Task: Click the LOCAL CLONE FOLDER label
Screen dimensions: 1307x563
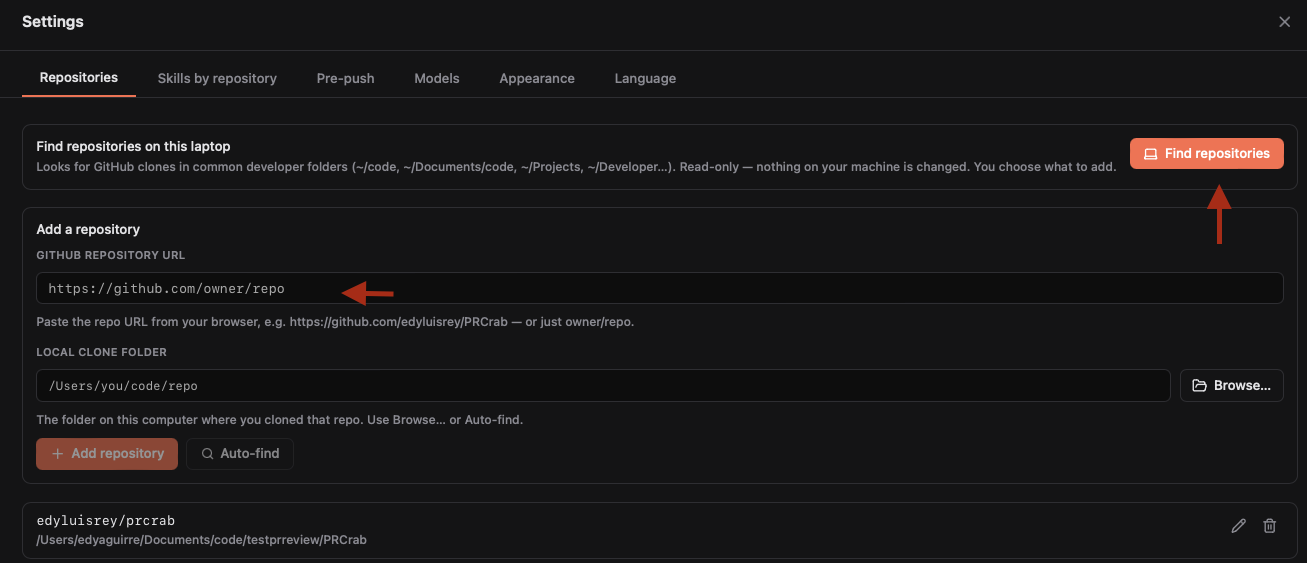Action: click(x=102, y=352)
